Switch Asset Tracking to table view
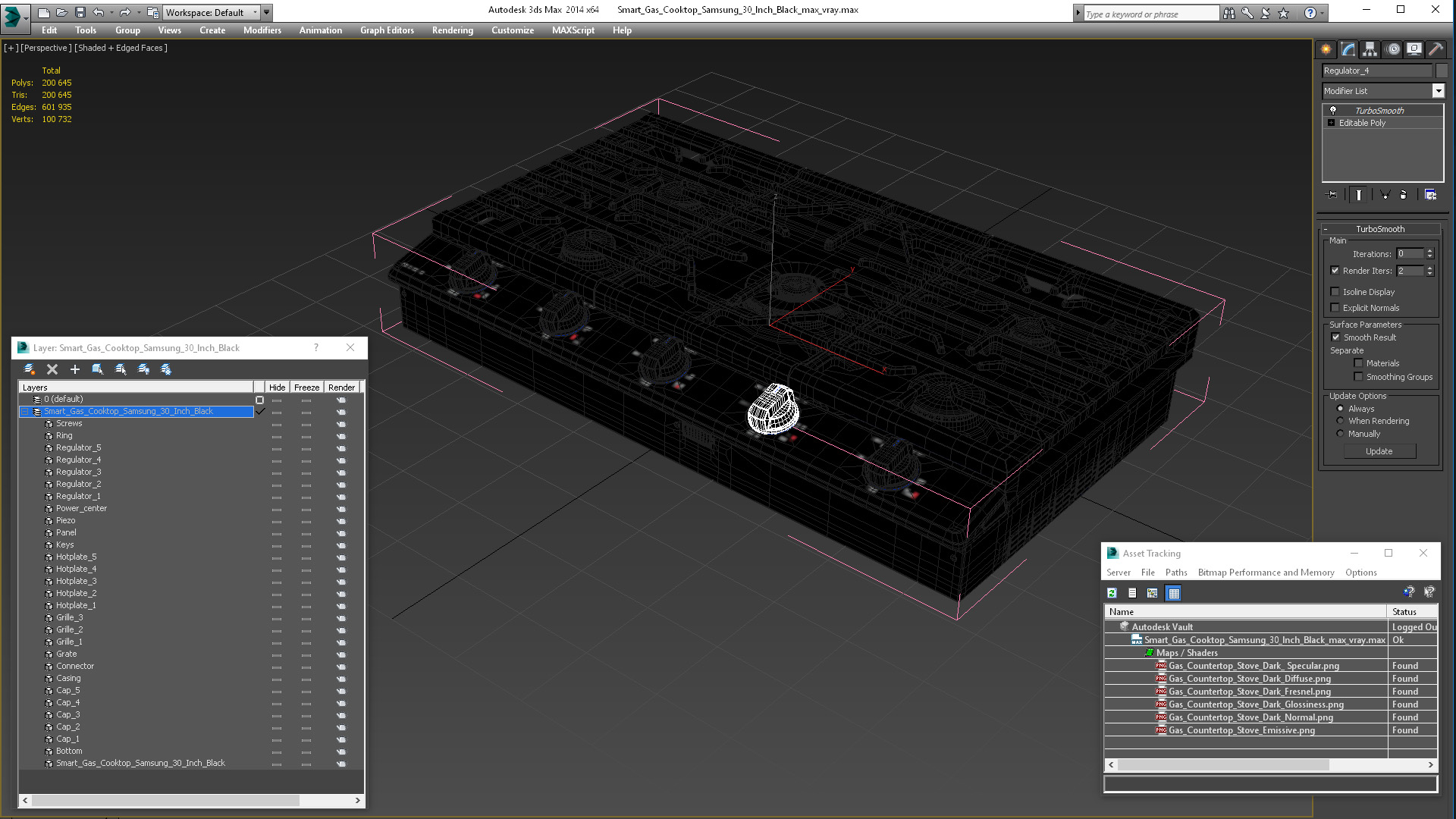The height and width of the screenshot is (819, 1456). click(1174, 593)
